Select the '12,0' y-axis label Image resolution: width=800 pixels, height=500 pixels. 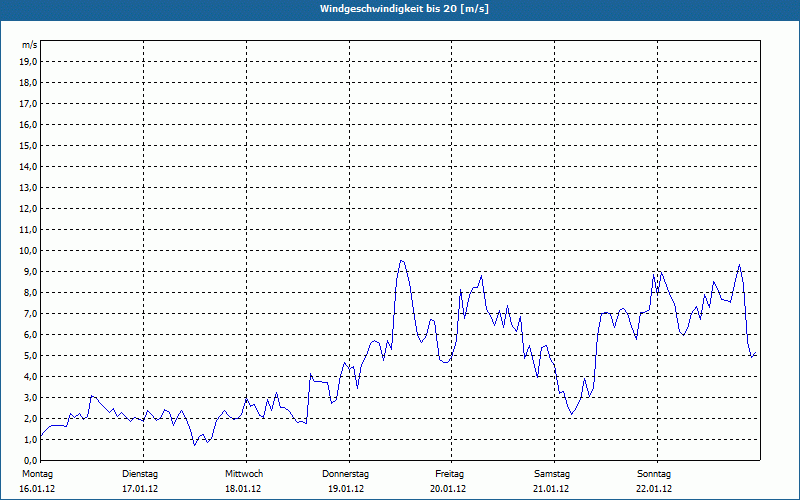[28, 209]
